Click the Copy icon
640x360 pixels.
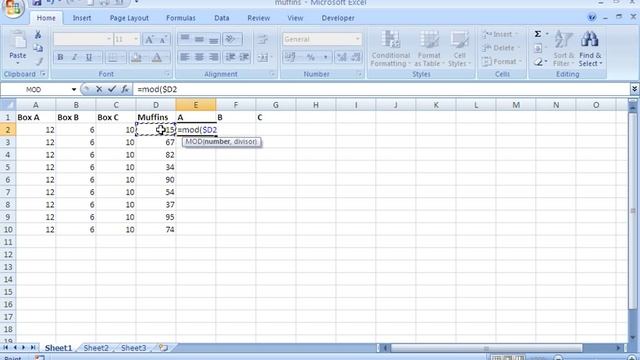(x=38, y=48)
